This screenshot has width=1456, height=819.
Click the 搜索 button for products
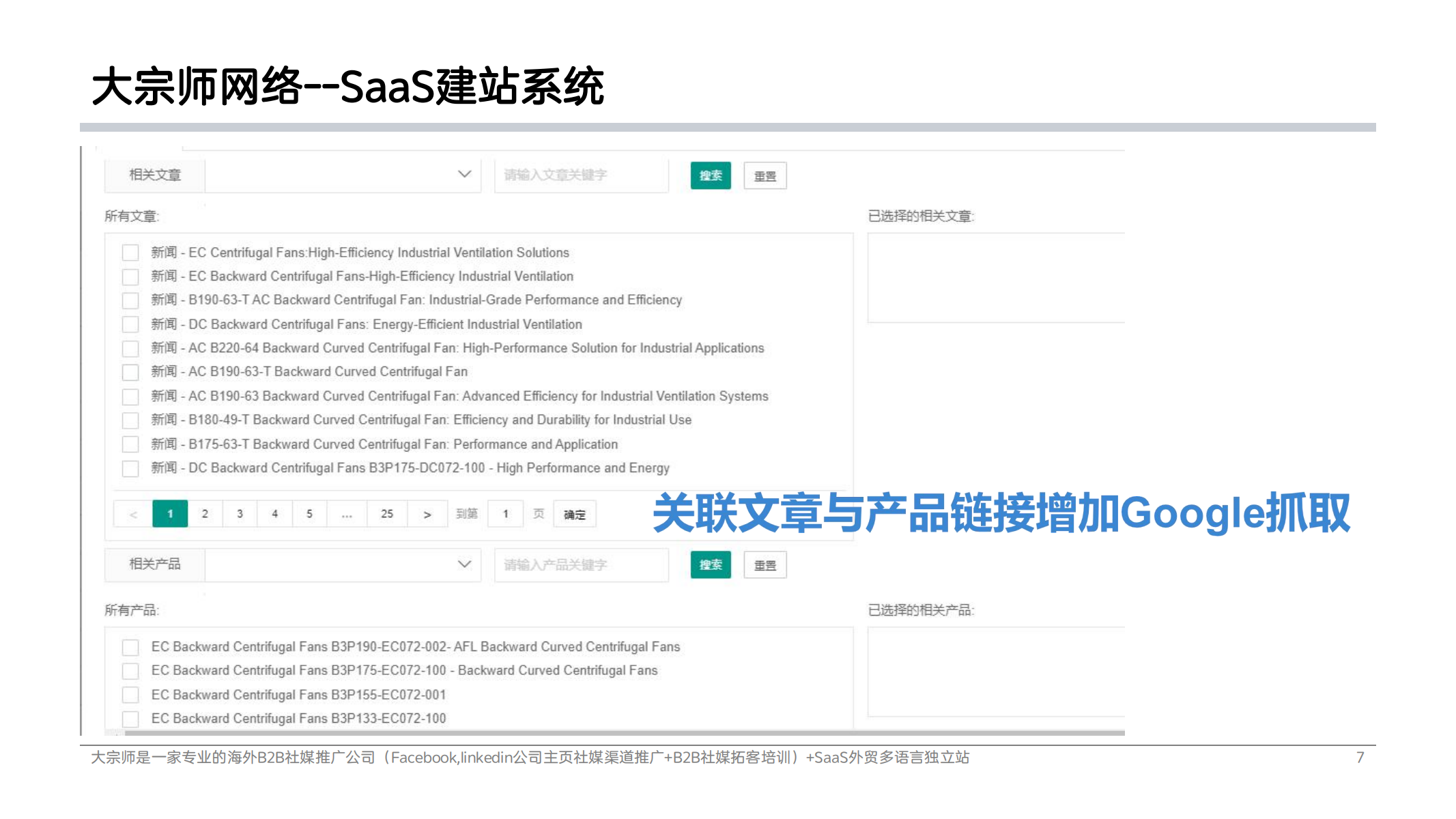(711, 565)
